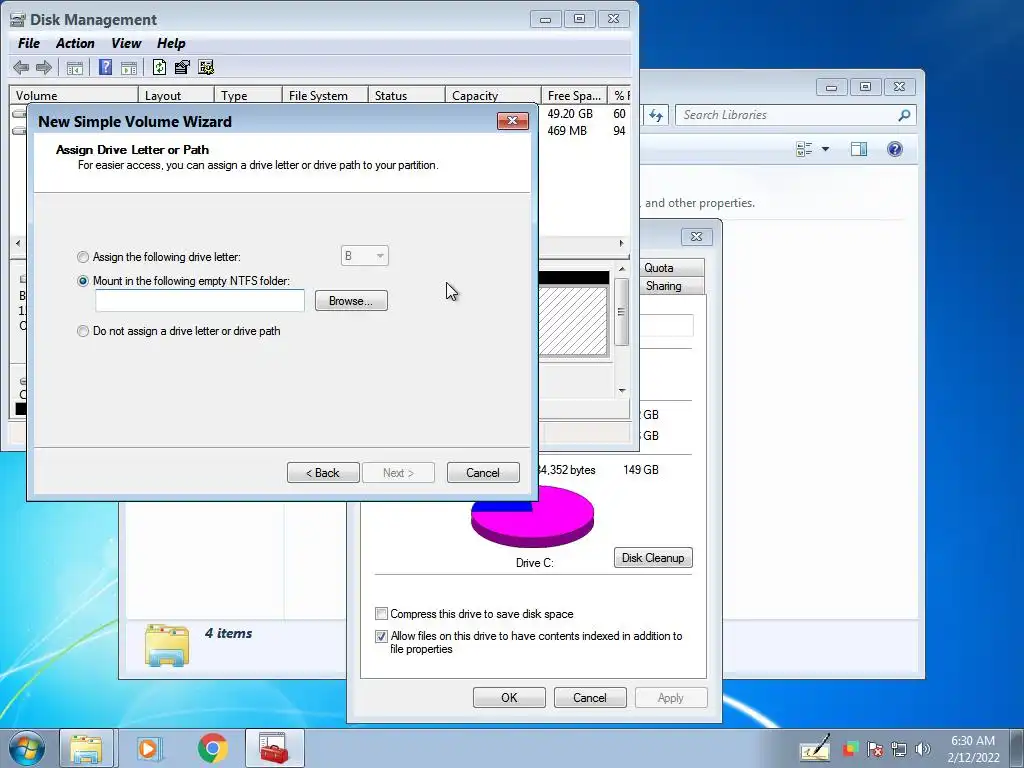Open the File menu in Disk Management

[x=29, y=44]
